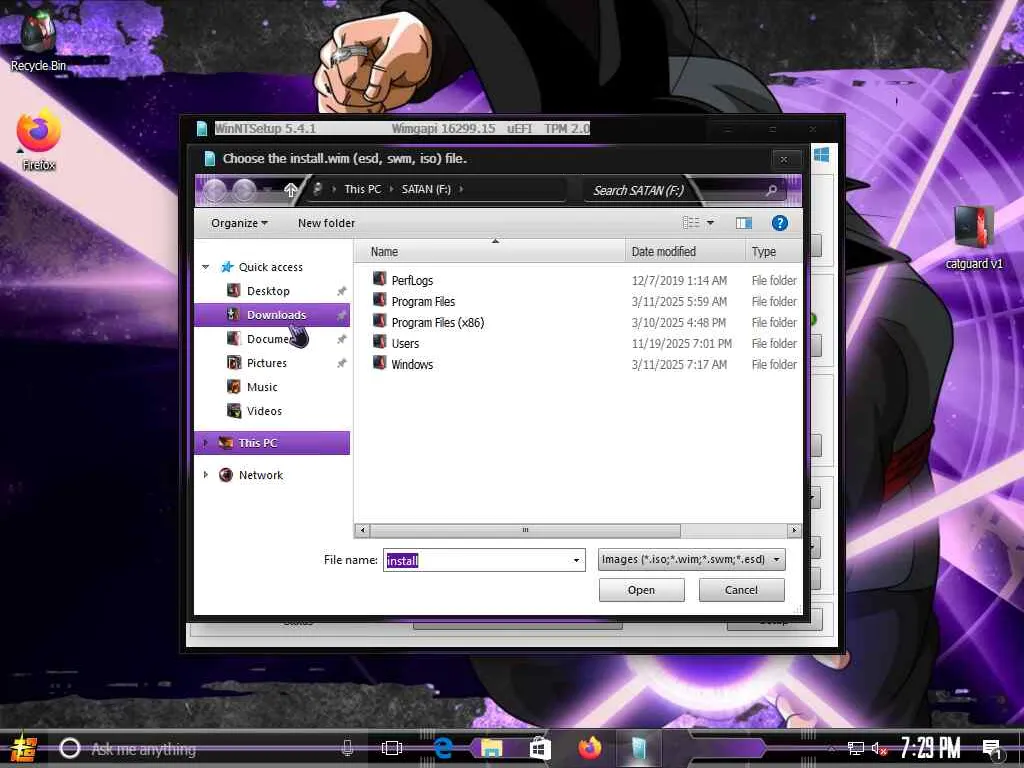Image resolution: width=1024 pixels, height=768 pixels.
Task: Click the Users folder icon
Action: coord(379,342)
